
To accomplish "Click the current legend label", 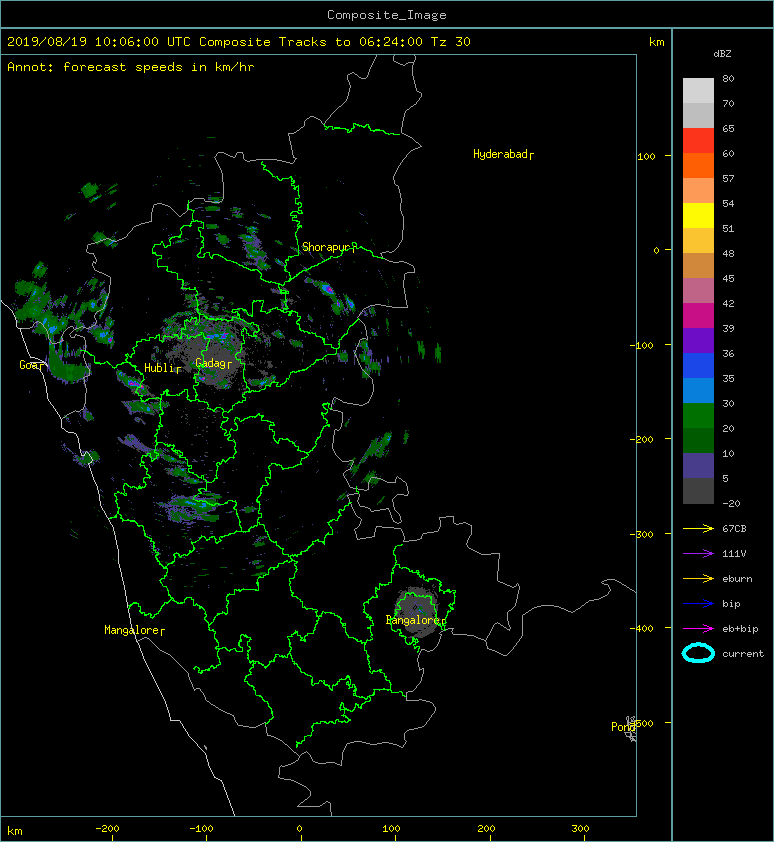I will coord(743,654).
